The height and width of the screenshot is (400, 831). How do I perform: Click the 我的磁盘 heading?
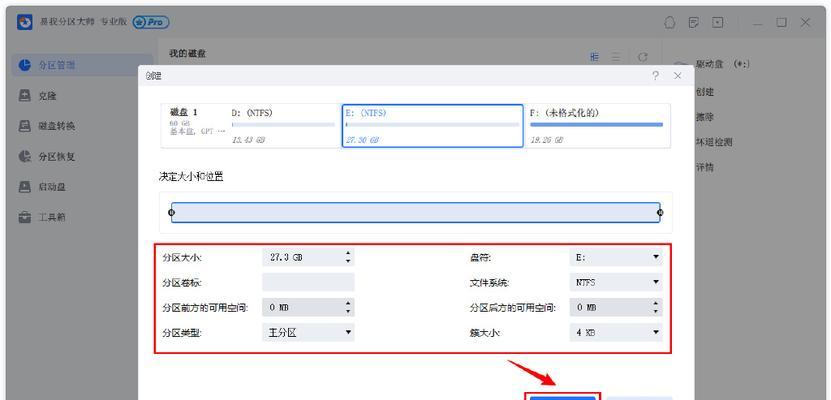click(188, 54)
